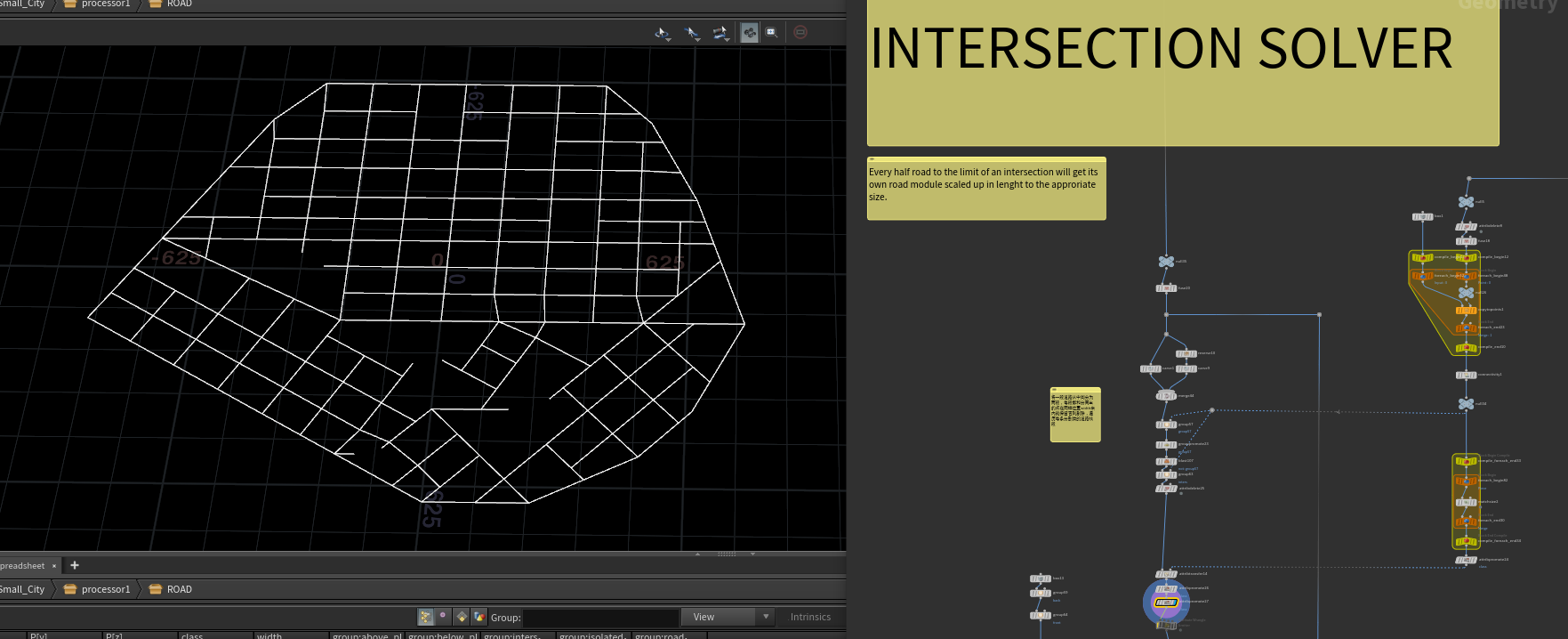1568x639 pixels.
Task: Click the zoom-to-frame magnifier icon
Action: (771, 32)
